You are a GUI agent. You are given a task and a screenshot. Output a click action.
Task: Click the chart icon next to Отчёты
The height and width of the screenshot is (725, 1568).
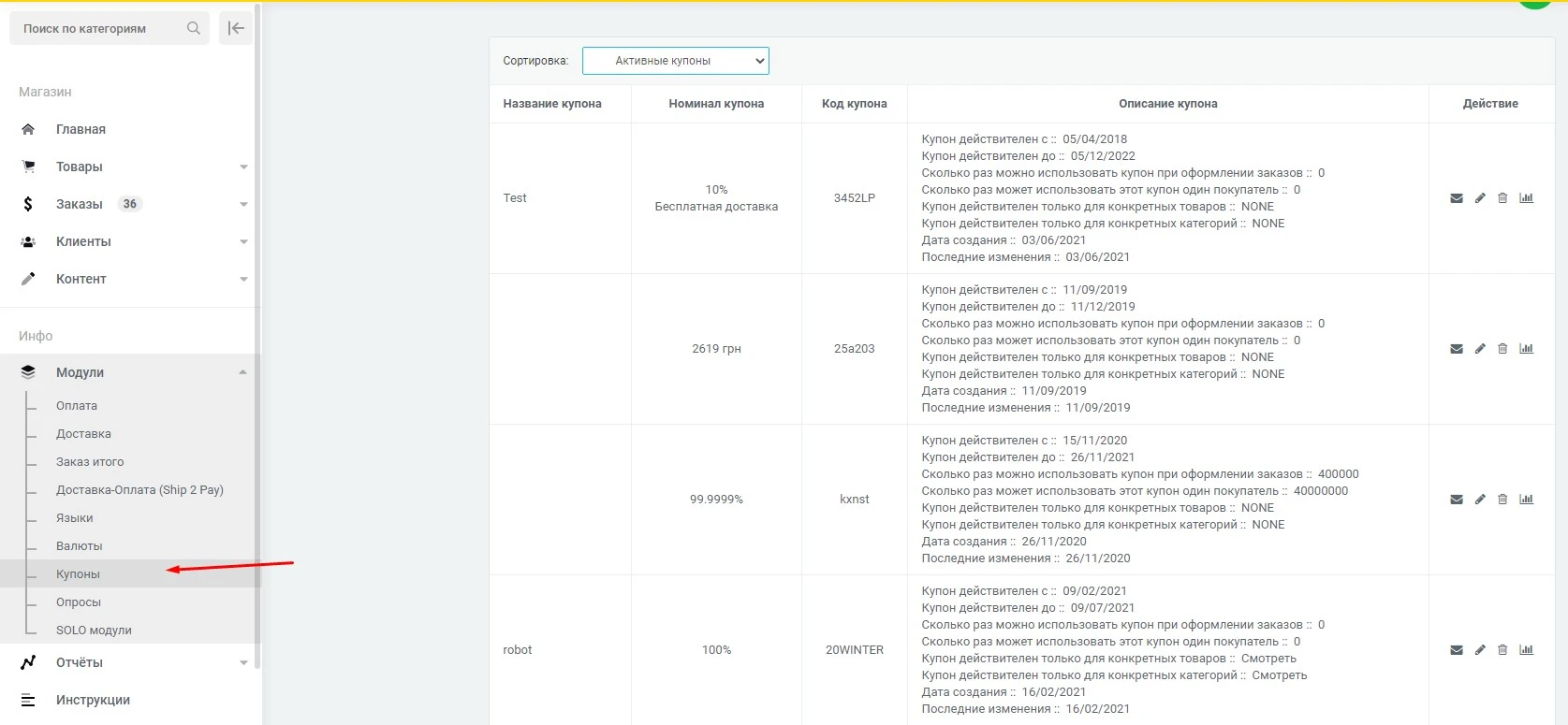click(28, 662)
